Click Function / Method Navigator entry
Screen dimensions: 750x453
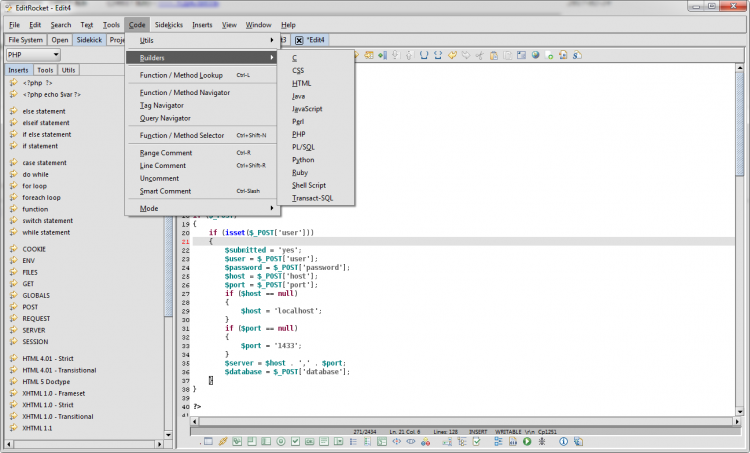(x=185, y=92)
